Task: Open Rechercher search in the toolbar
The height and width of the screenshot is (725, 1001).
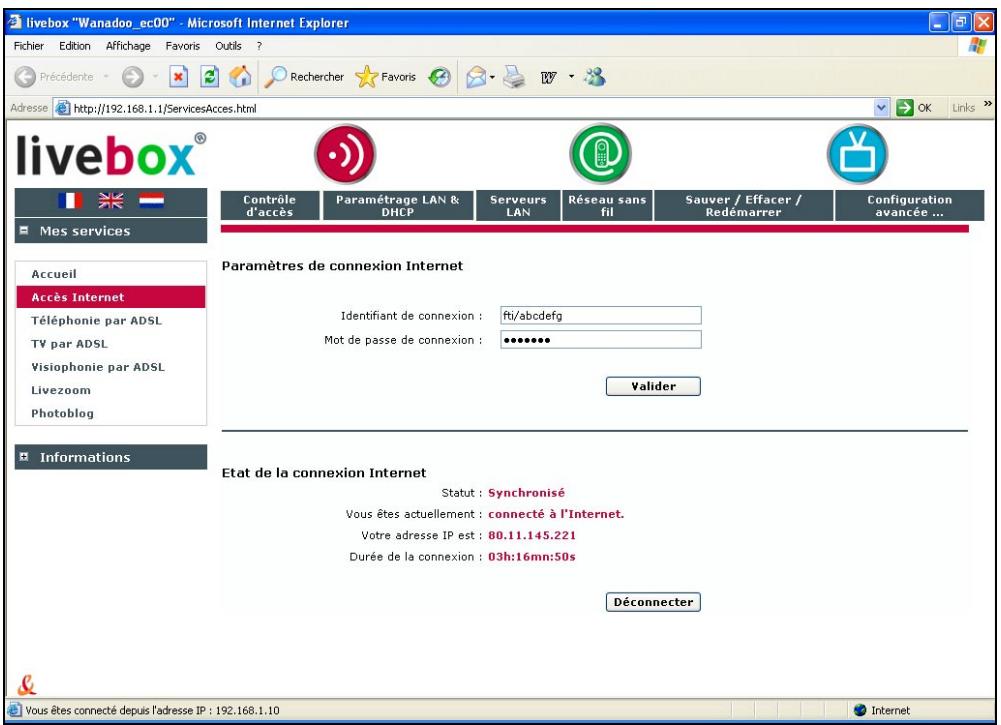Action: pos(304,77)
